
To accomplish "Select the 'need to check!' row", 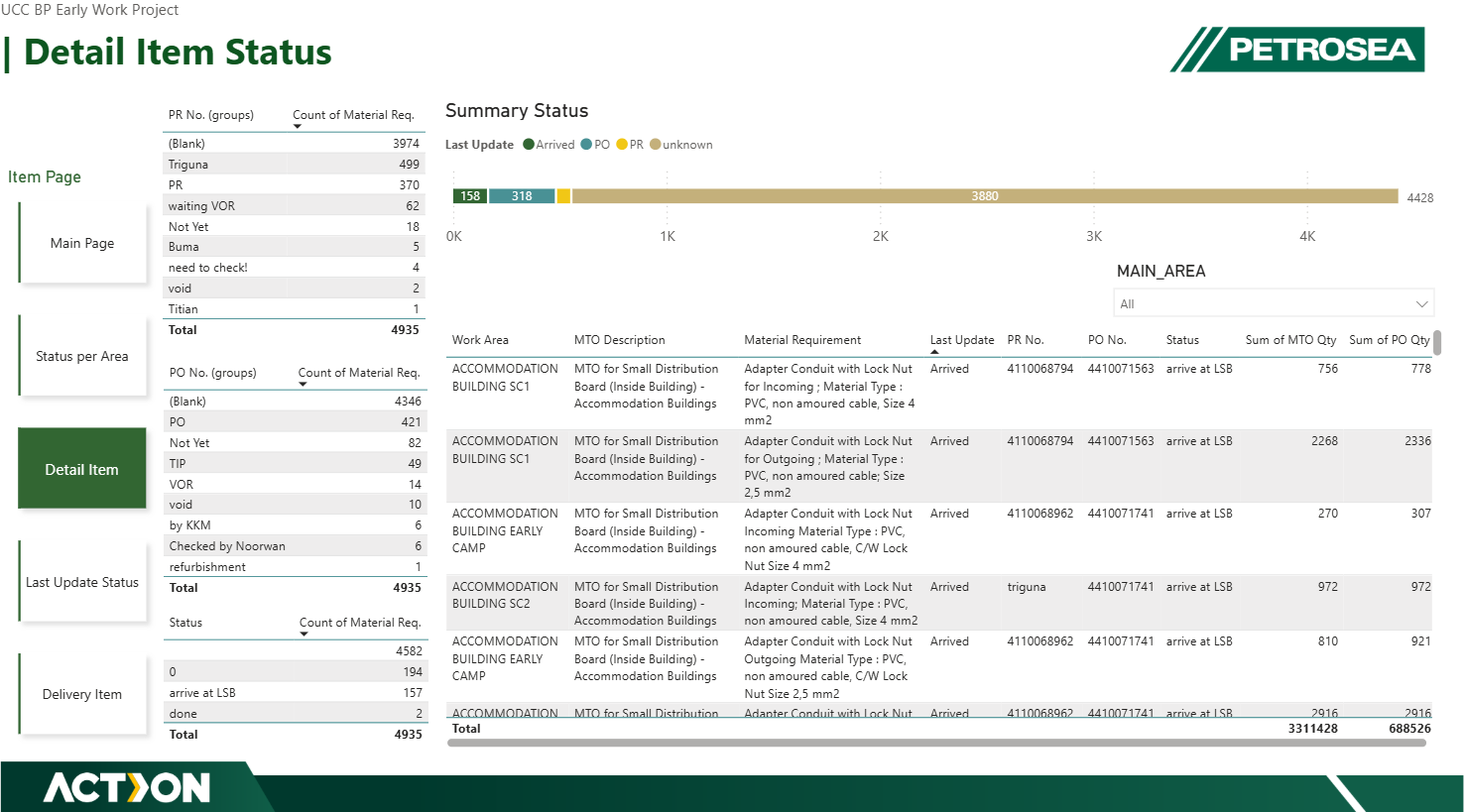I will [295, 268].
